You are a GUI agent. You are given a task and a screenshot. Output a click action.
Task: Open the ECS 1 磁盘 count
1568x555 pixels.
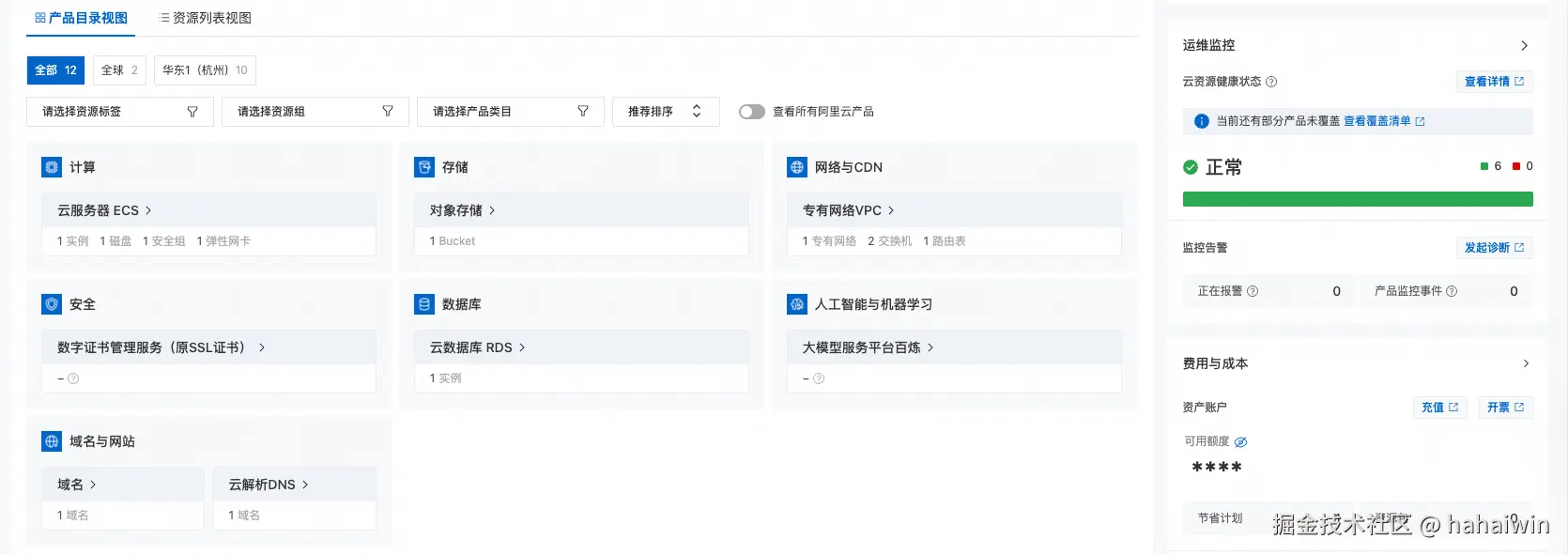pyautogui.click(x=116, y=241)
